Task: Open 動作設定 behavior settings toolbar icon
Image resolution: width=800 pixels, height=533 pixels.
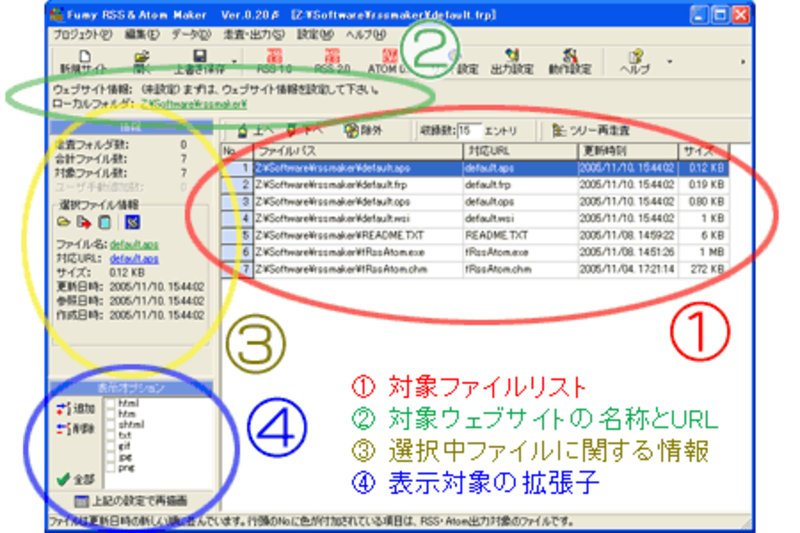Action: click(569, 62)
